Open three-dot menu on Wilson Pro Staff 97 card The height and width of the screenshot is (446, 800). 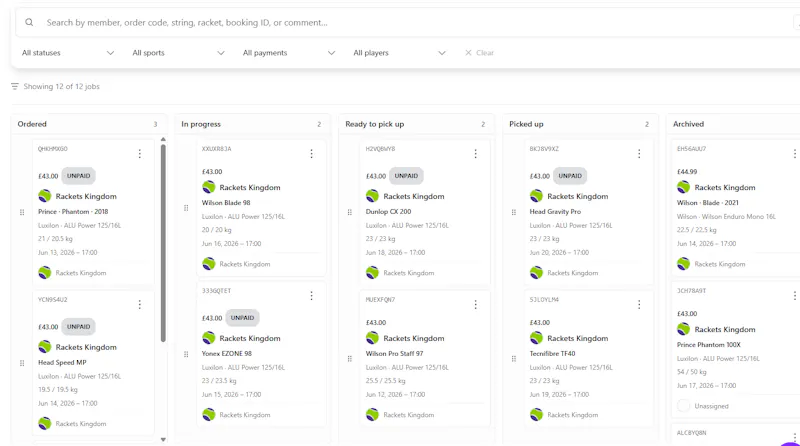coord(475,305)
